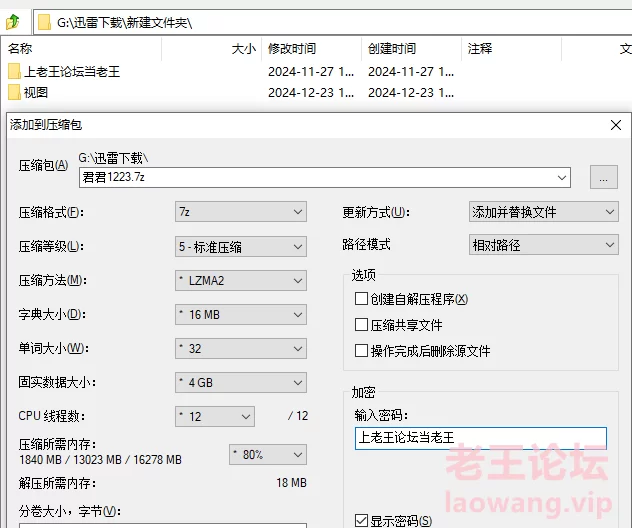
Task: Click the '/ 12' thread count text
Action: pyautogui.click(x=298, y=416)
